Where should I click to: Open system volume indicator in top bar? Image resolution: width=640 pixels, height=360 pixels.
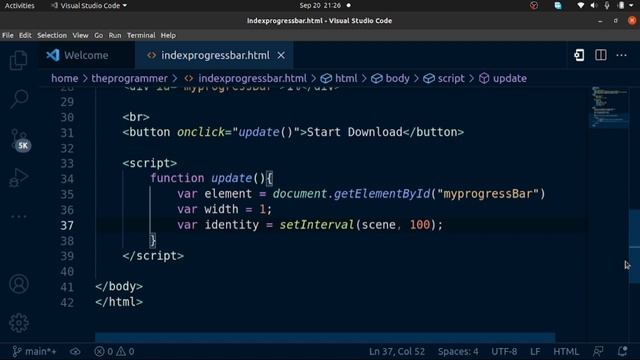pyautogui.click(x=594, y=6)
